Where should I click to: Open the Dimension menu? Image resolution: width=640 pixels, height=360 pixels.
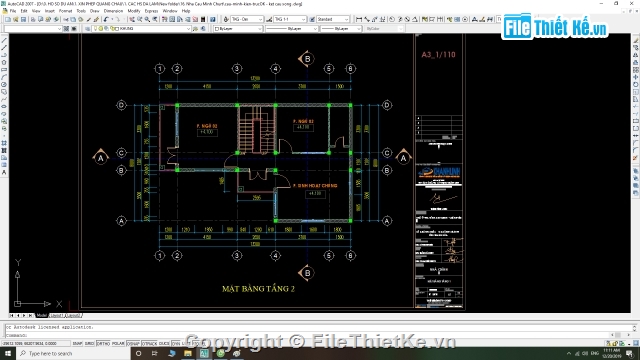[x=113, y=11]
